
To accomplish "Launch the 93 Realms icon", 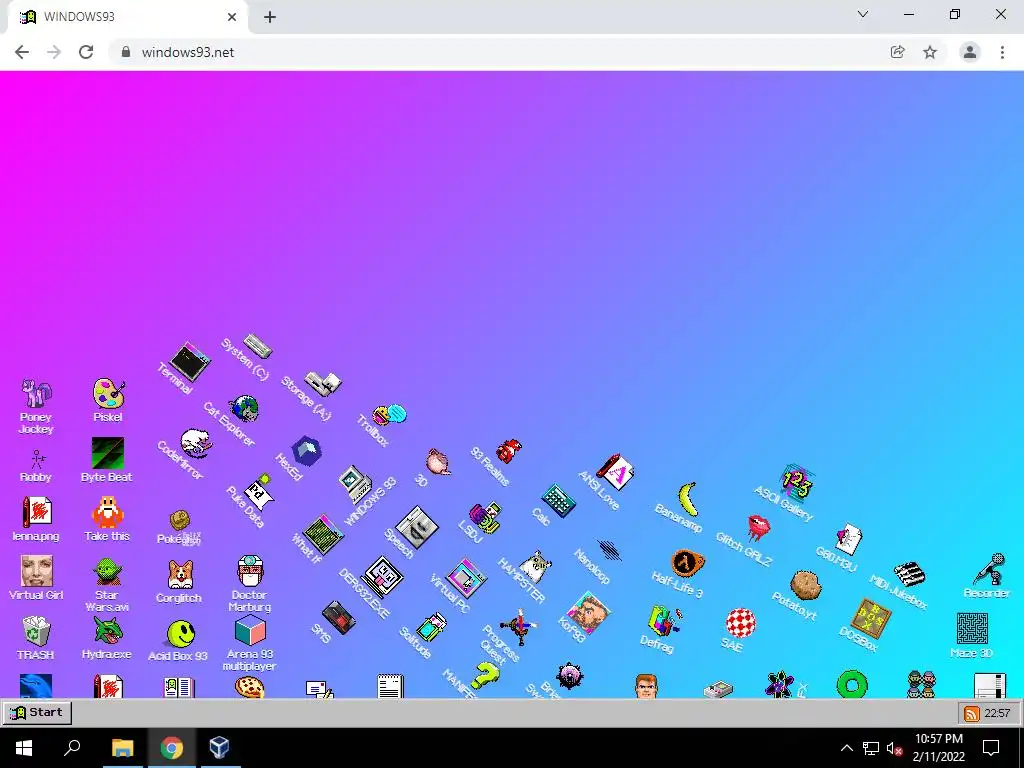I will tap(509, 450).
